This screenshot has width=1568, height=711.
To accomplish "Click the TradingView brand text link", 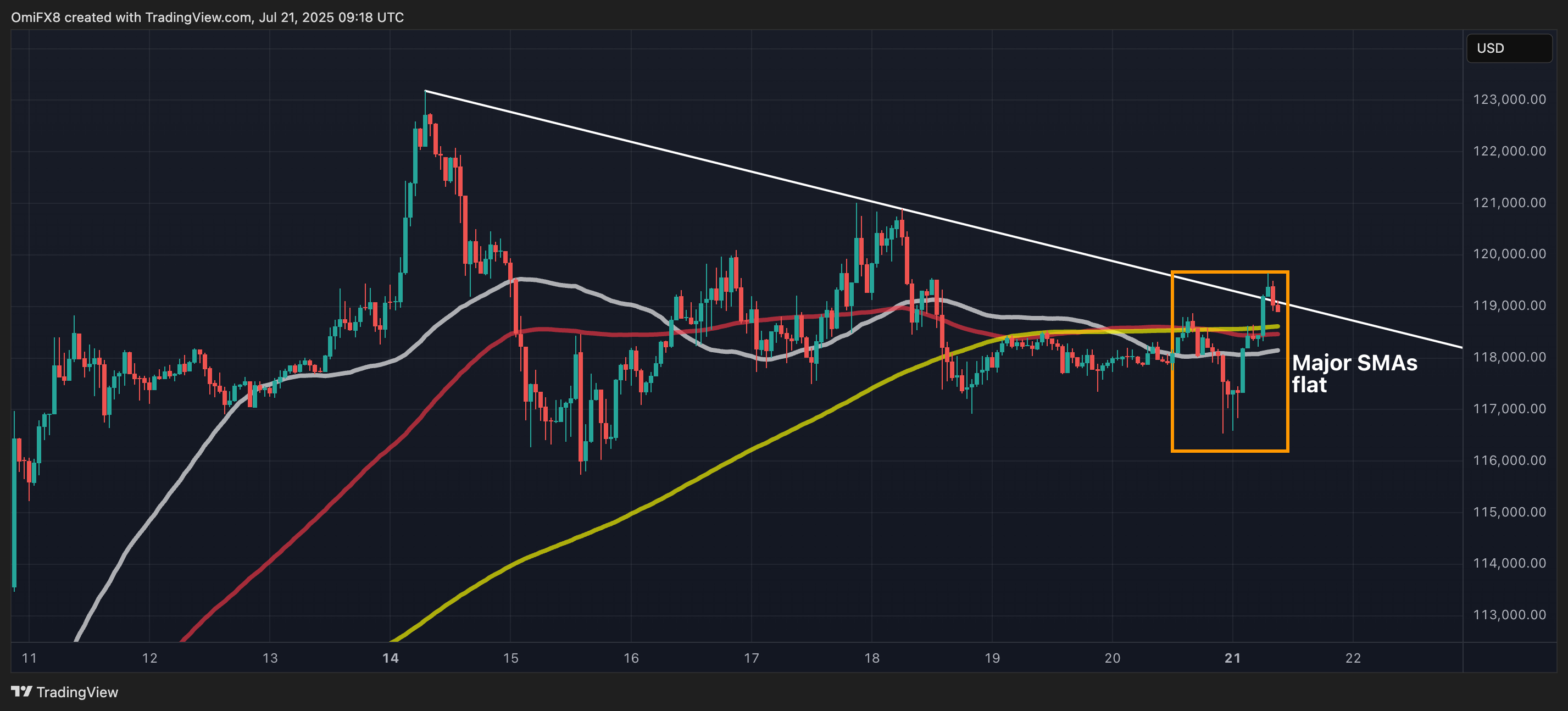I will click(x=77, y=692).
